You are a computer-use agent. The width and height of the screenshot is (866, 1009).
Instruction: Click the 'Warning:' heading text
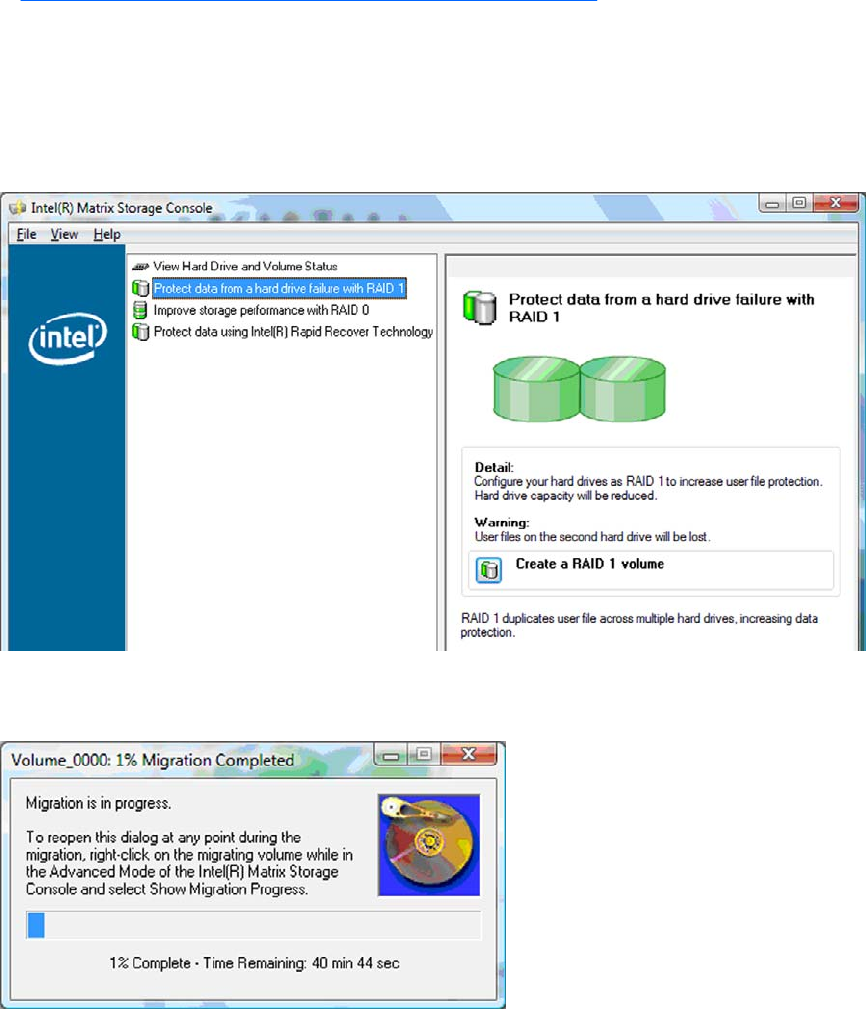click(502, 522)
